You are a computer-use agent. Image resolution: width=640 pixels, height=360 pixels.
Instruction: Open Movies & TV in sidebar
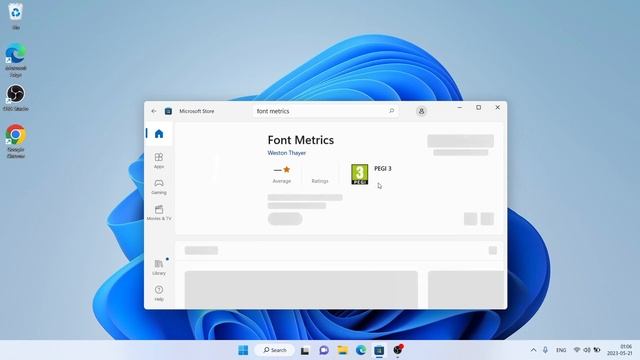159,213
